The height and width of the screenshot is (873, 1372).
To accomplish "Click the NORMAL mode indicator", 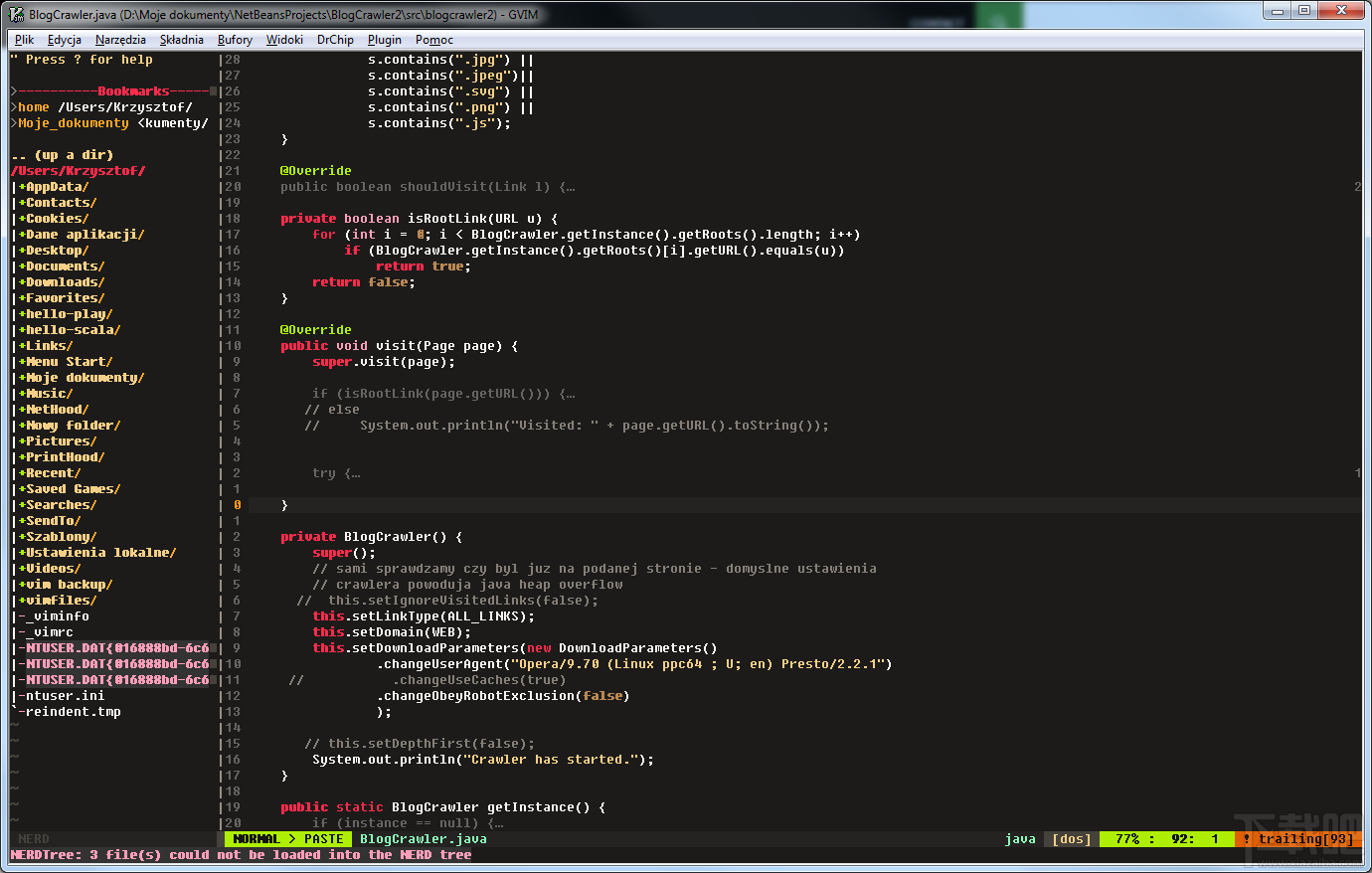I will tap(255, 838).
